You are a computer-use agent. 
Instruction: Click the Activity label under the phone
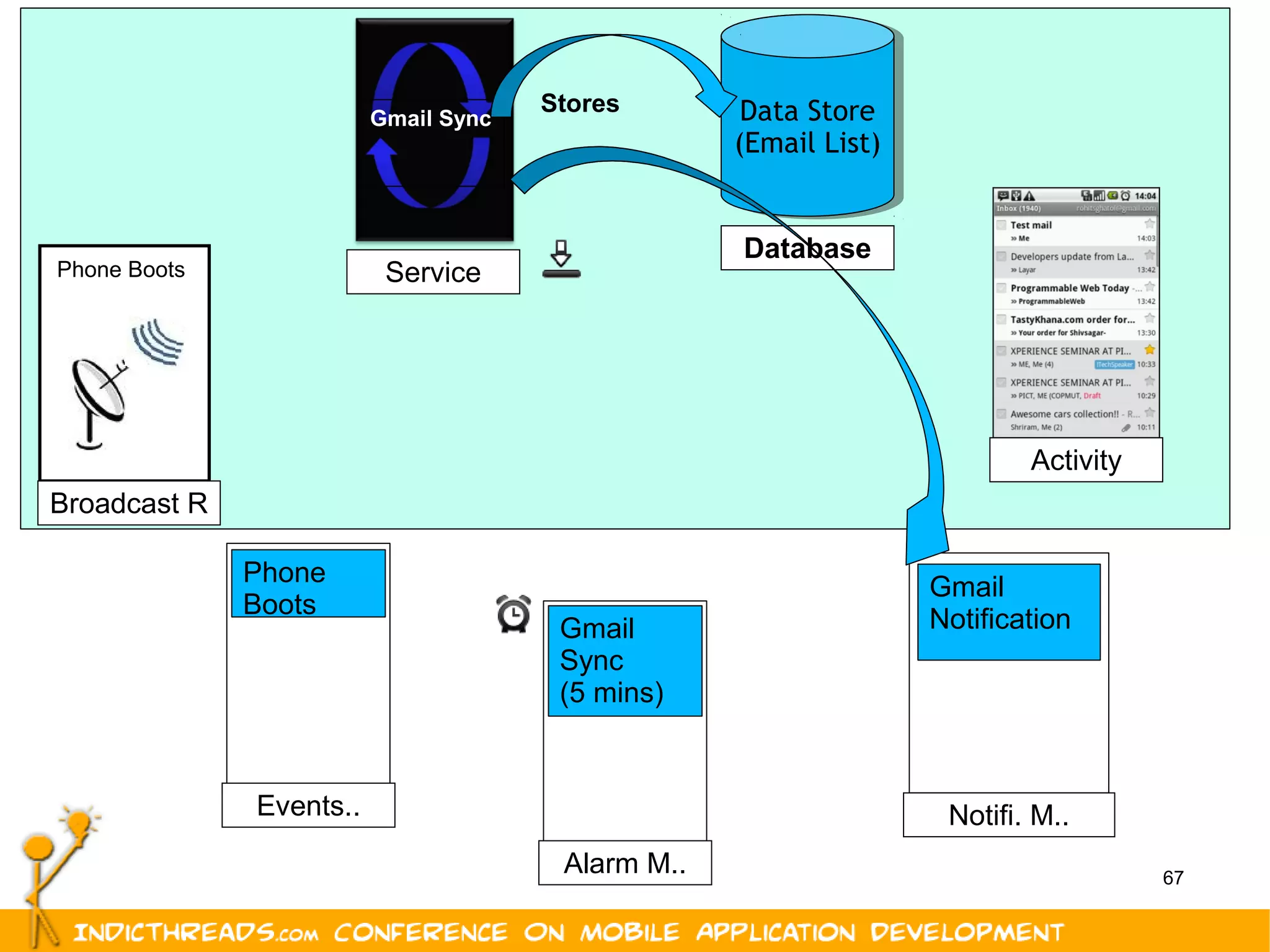pyautogui.click(x=1076, y=460)
